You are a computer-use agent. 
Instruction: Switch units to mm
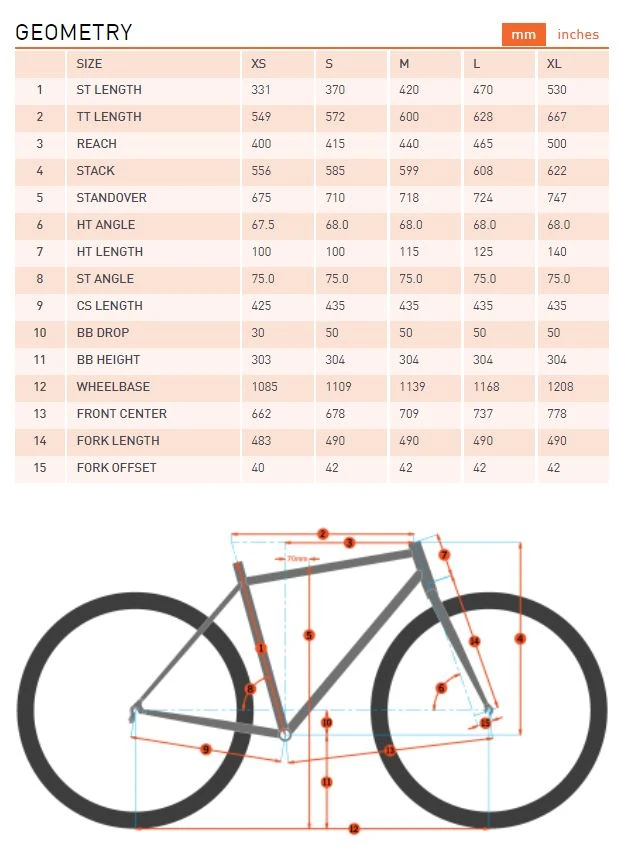[x=524, y=34]
